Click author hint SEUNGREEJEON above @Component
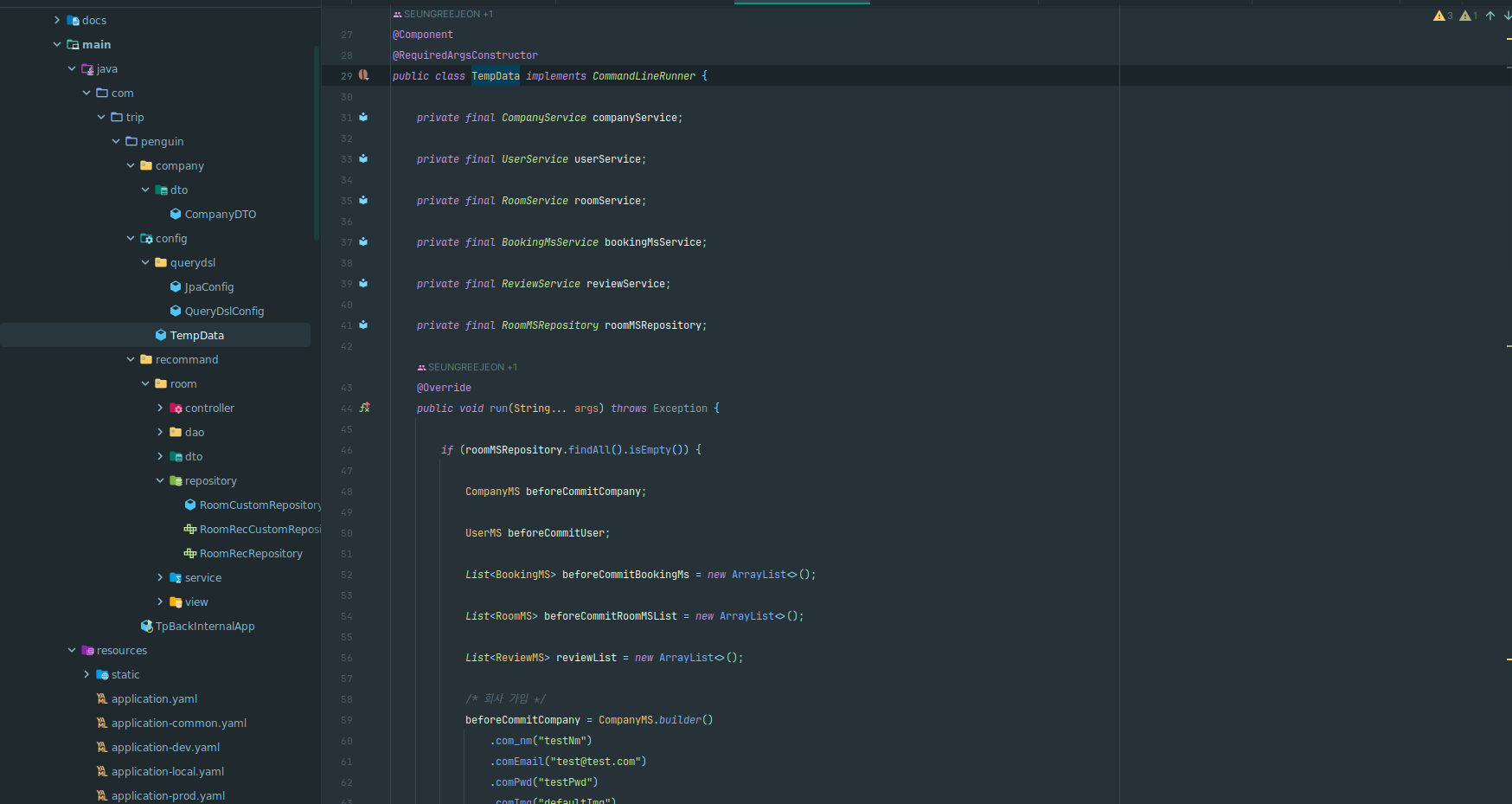The height and width of the screenshot is (804, 1512). (x=443, y=14)
